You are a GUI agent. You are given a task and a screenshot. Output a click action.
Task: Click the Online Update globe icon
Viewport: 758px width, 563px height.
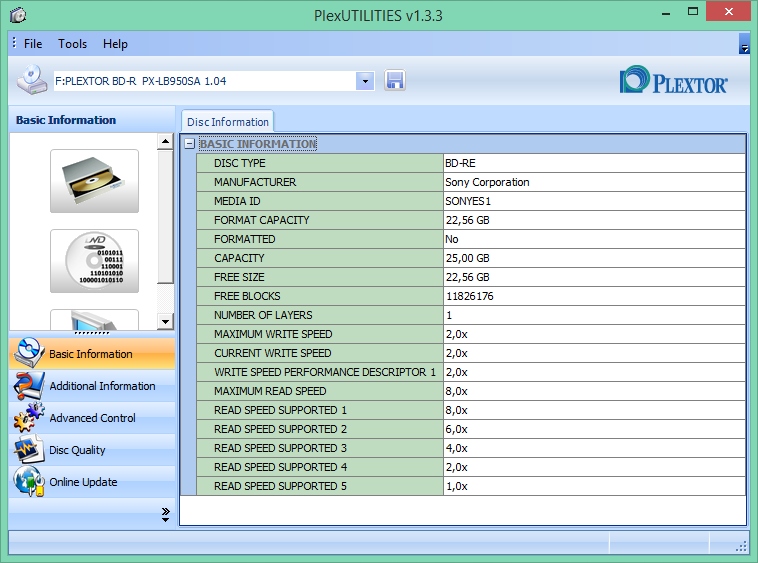click(29, 481)
